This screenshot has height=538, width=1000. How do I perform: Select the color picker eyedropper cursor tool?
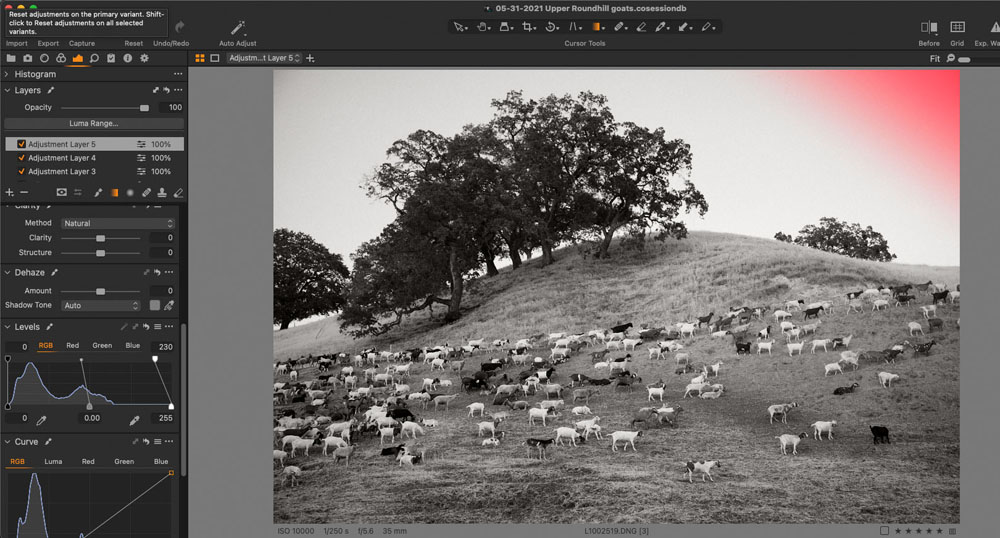661,27
